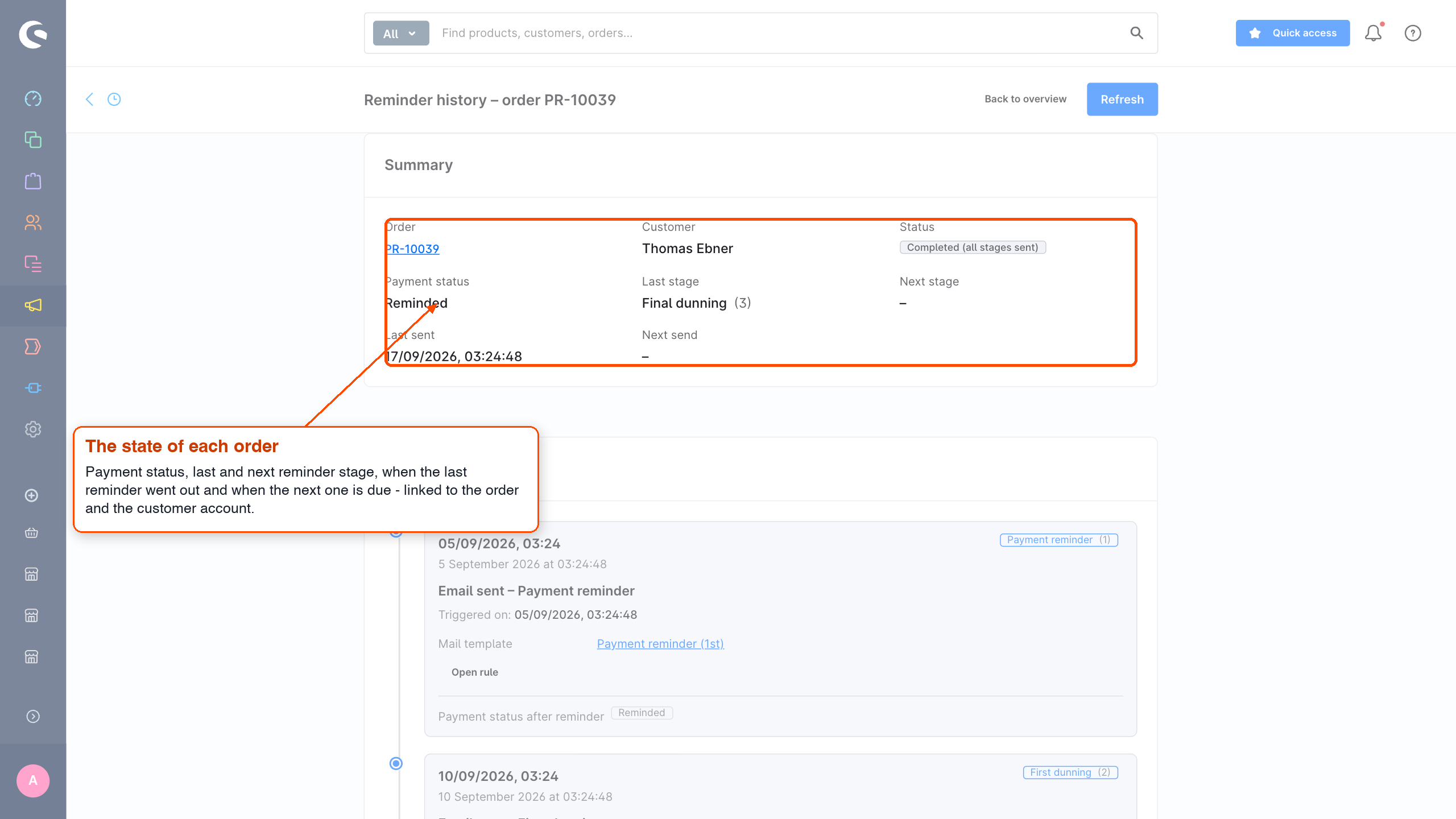Screen dimensions: 1456x819
Task: Open the Marketing megaphone icon
Action: pos(33,305)
